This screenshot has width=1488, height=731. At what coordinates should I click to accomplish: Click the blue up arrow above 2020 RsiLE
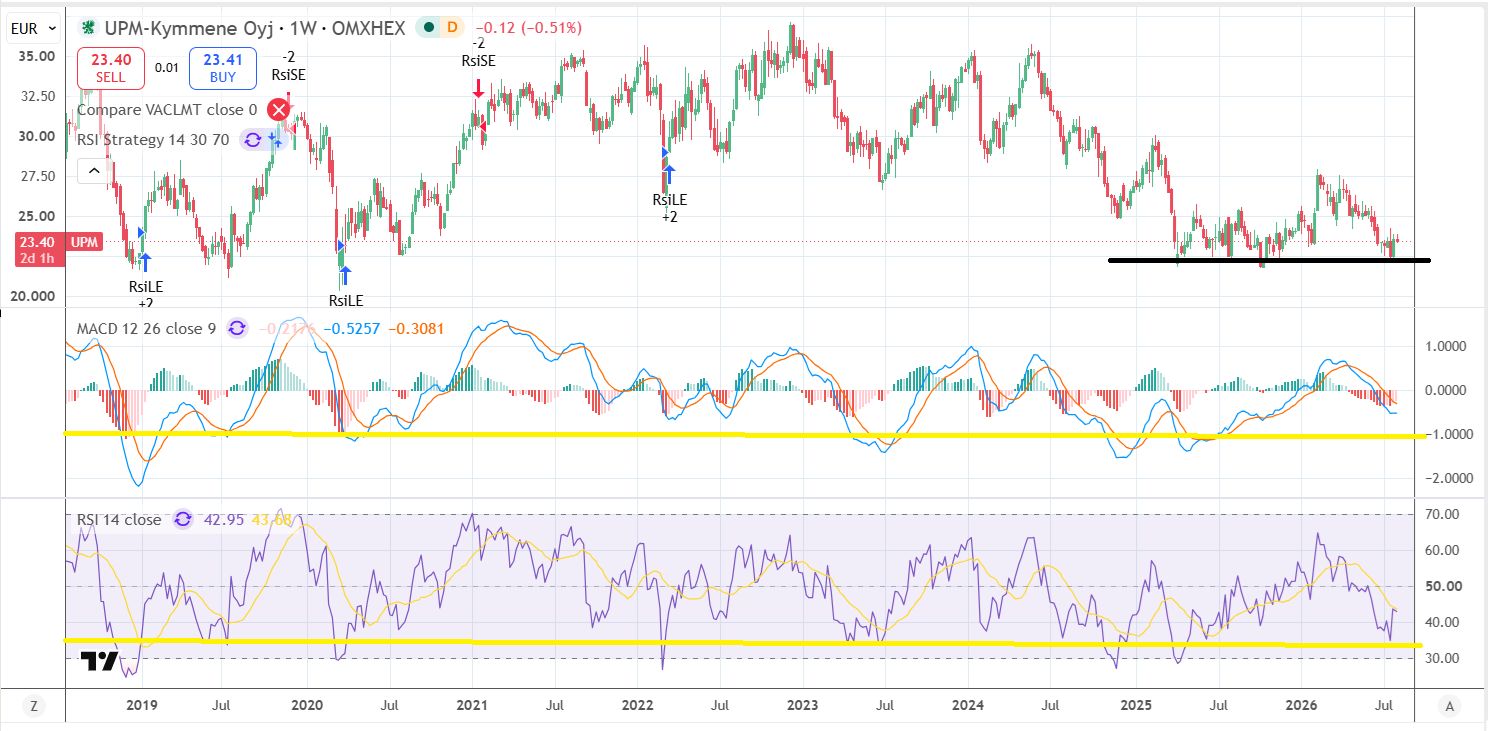(345, 274)
